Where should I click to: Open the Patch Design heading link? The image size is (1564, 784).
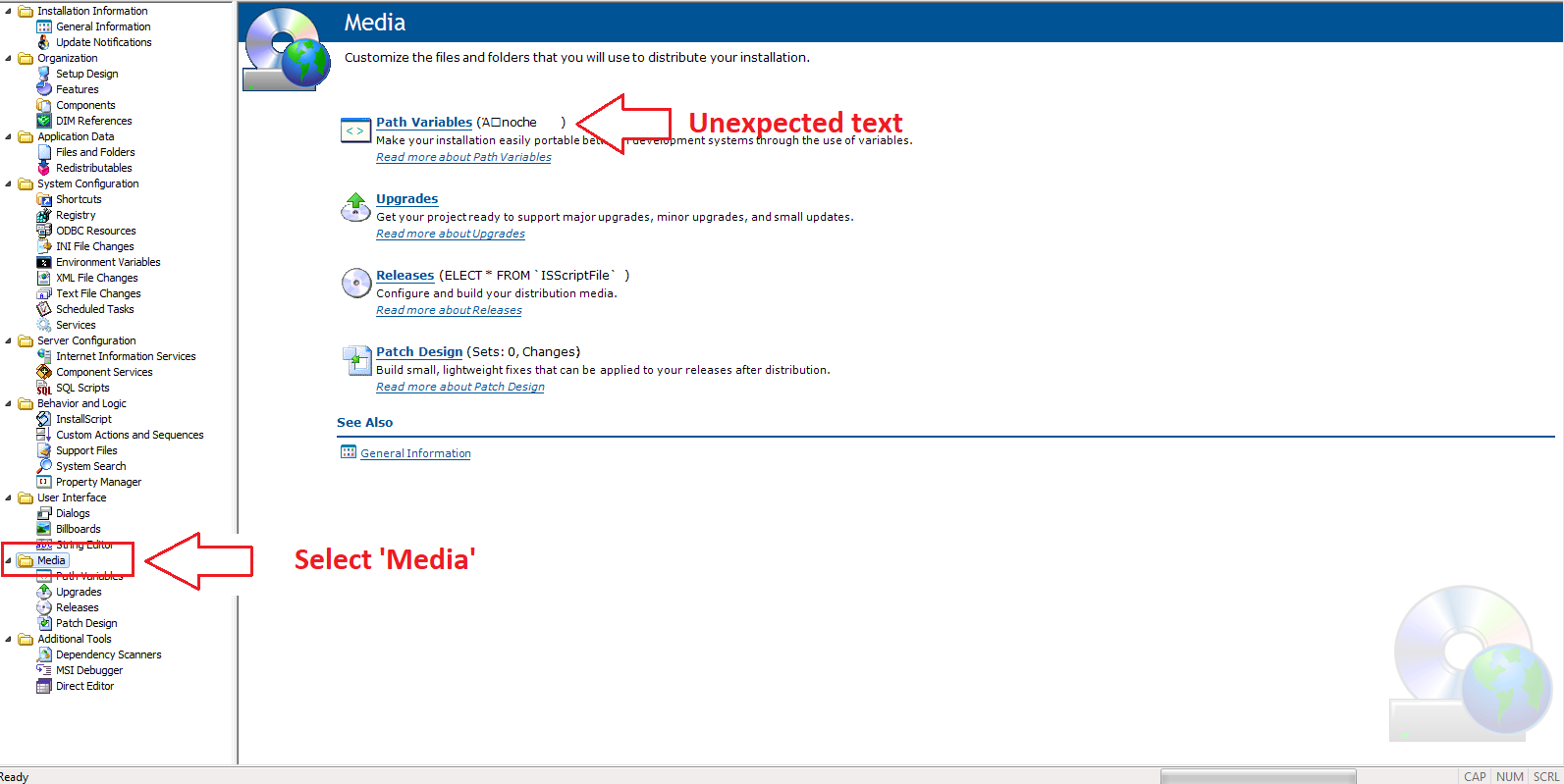419,352
